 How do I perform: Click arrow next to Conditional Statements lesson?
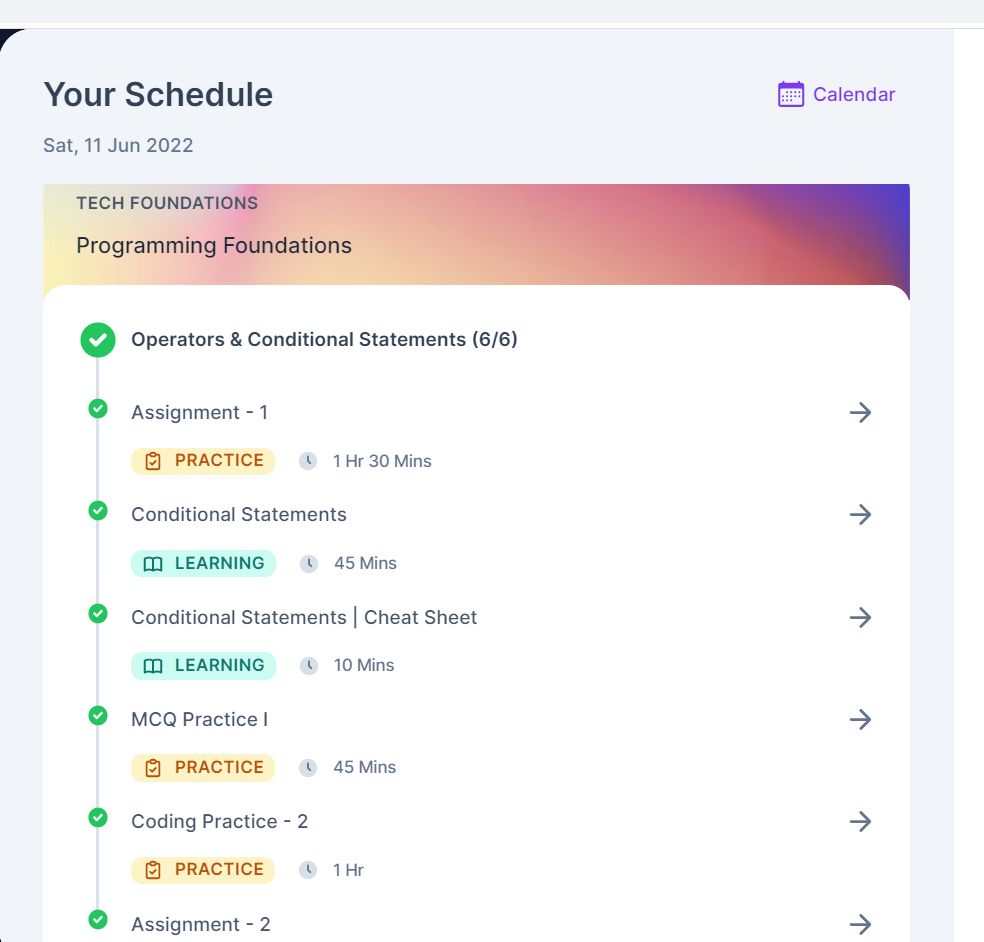pyautogui.click(x=860, y=515)
